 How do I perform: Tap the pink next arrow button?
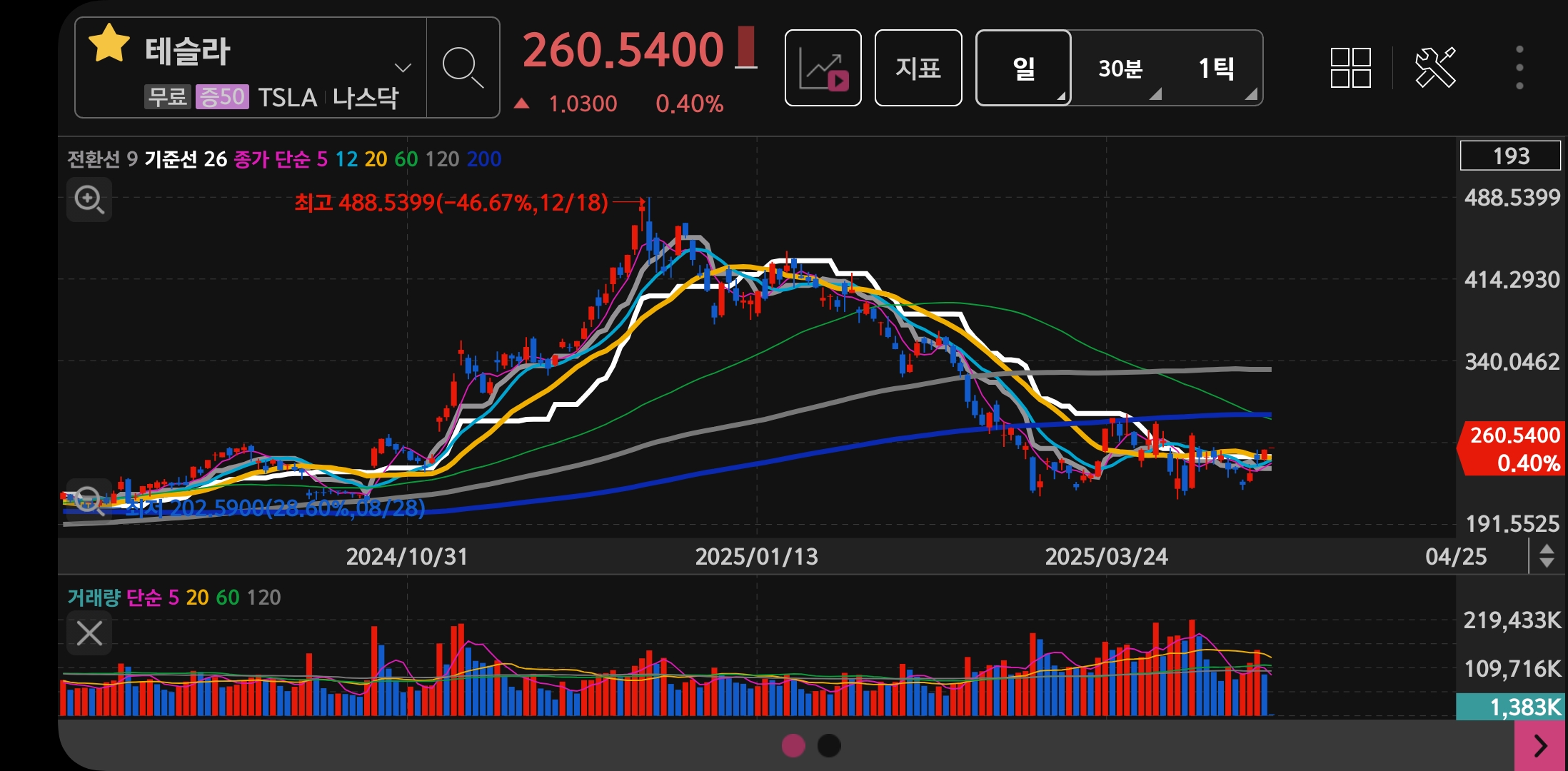click(x=1540, y=746)
